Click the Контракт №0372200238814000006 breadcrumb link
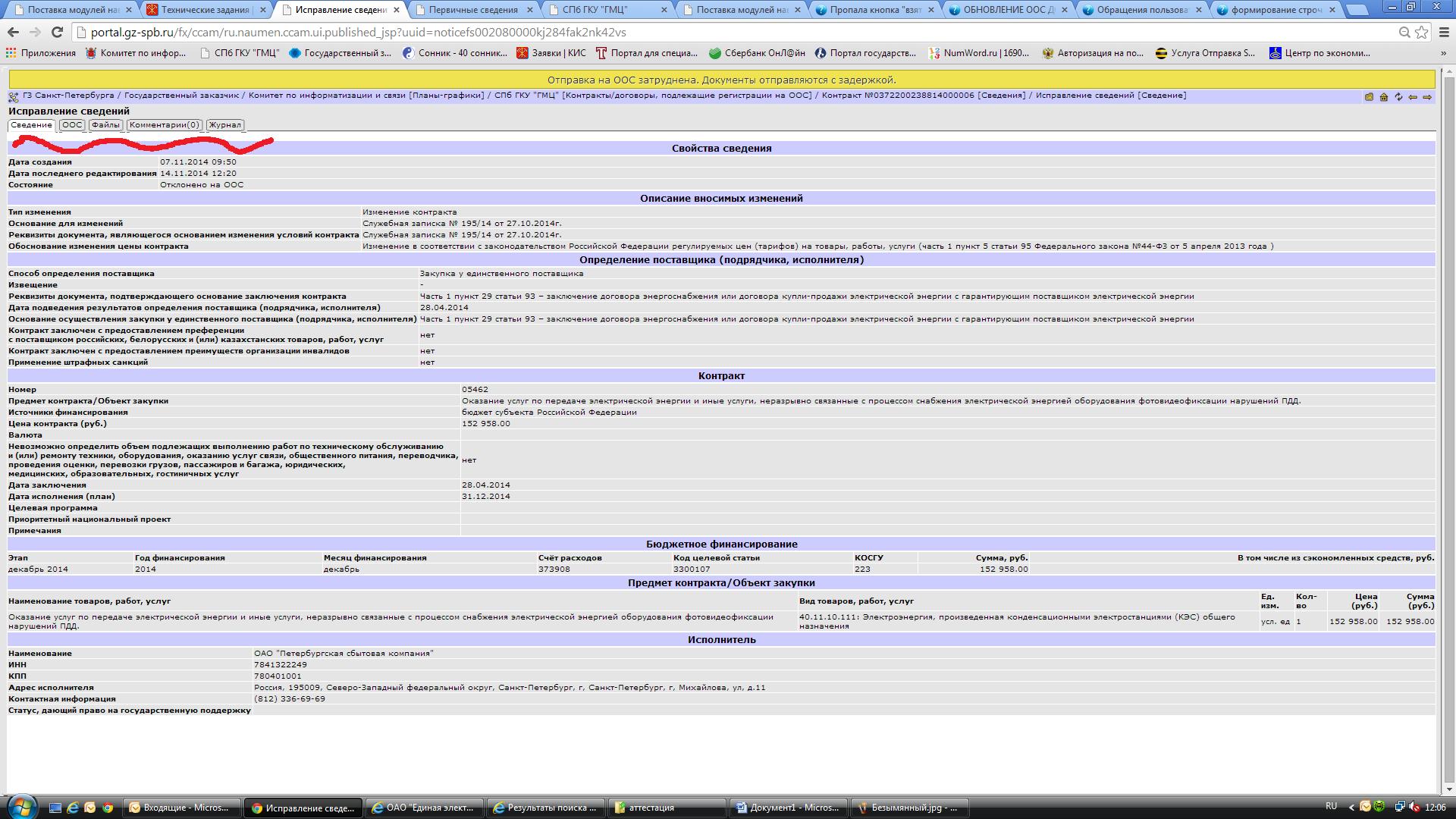 pos(897,96)
